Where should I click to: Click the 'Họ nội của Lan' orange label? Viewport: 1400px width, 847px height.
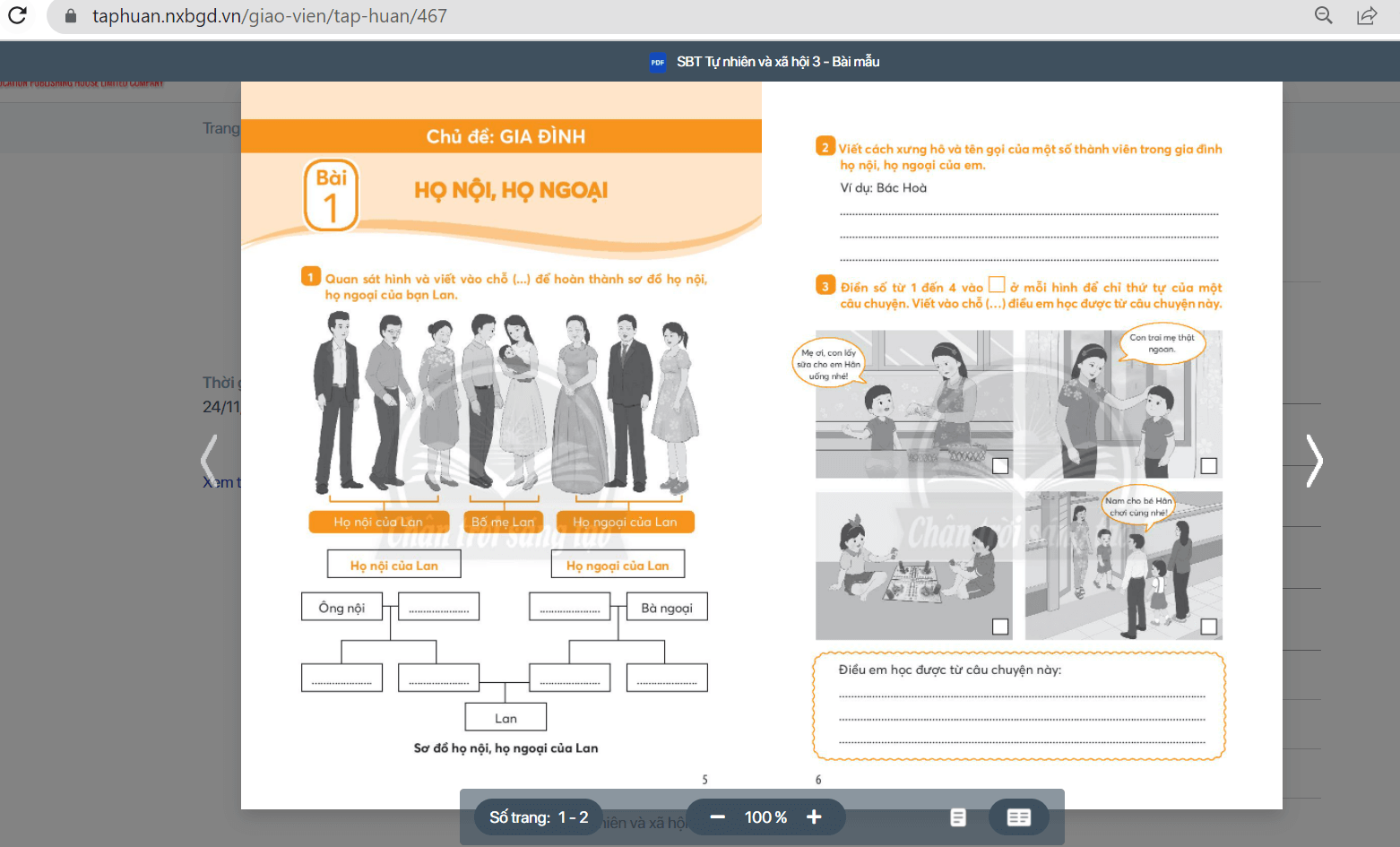(x=378, y=522)
